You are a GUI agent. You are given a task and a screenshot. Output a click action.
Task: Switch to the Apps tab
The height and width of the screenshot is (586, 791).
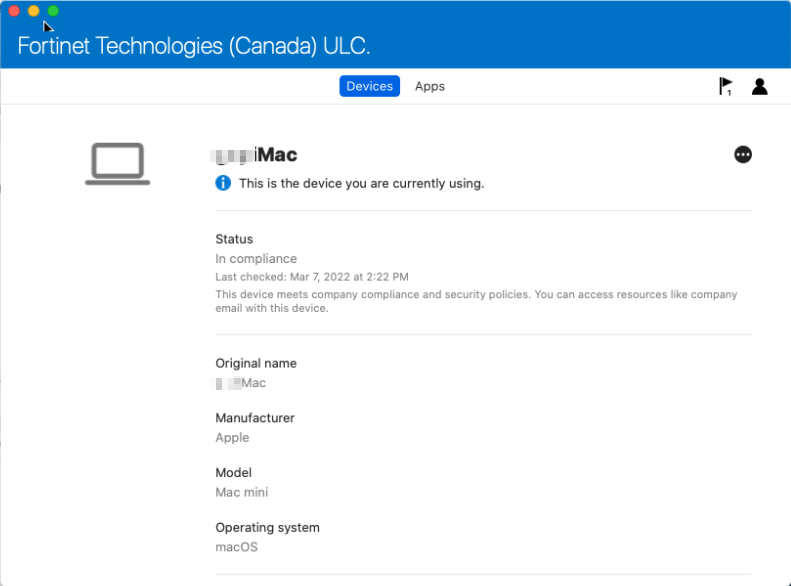[x=430, y=86]
